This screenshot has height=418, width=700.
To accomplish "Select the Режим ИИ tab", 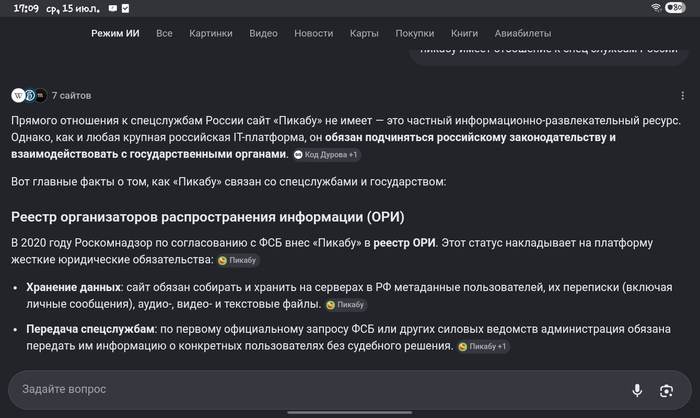I will [115, 33].
